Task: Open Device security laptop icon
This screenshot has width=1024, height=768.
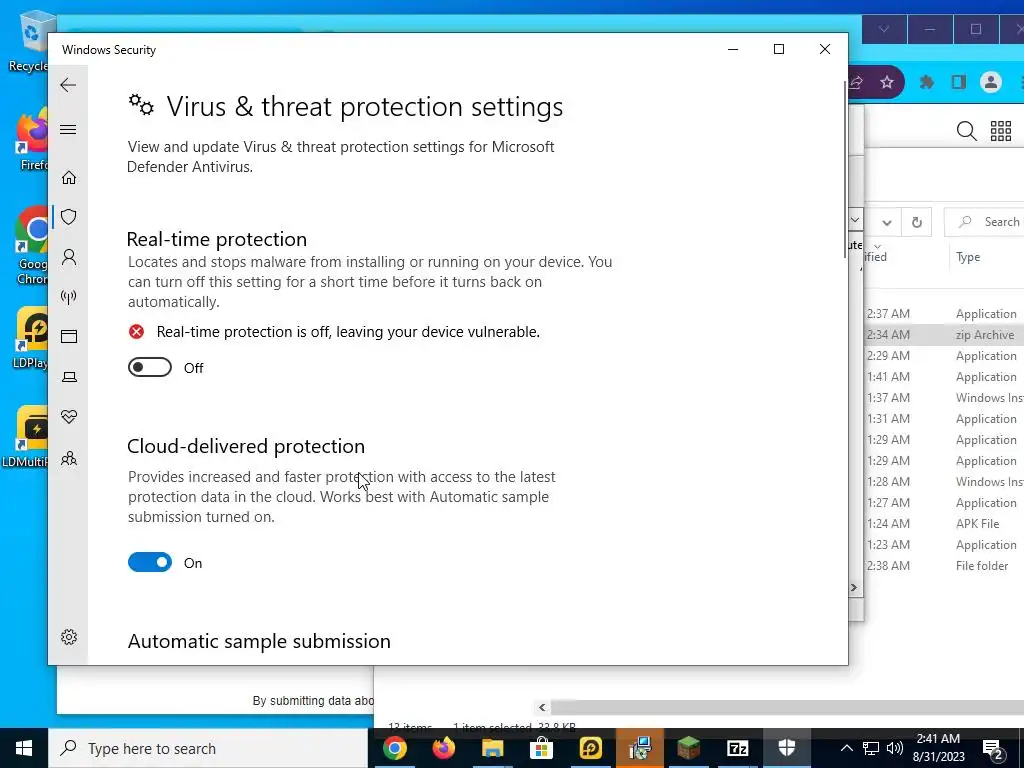Action: pyautogui.click(x=69, y=377)
